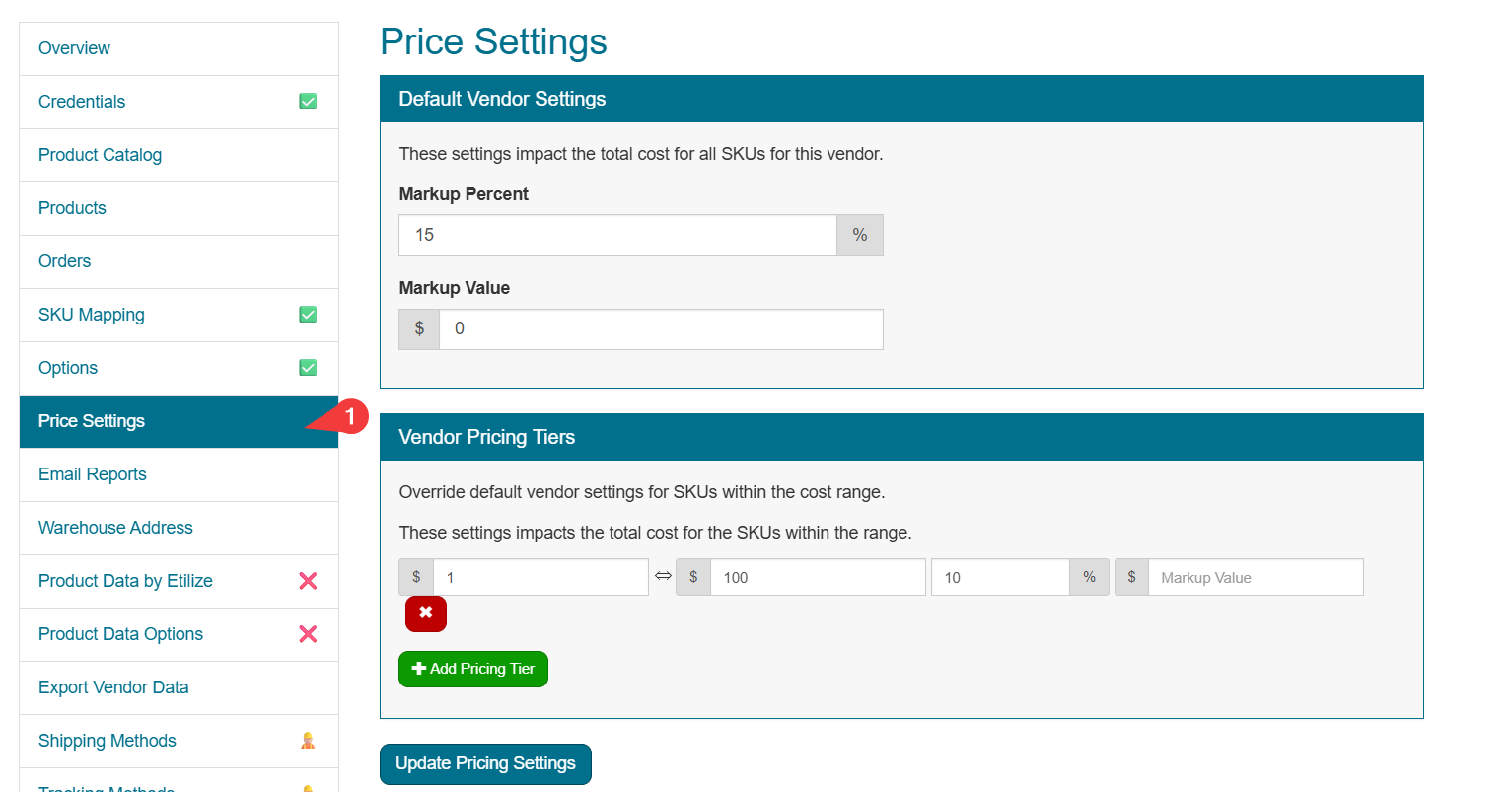Click the red remove pricing tier button
This screenshot has height=792, width=1512.
tap(425, 613)
